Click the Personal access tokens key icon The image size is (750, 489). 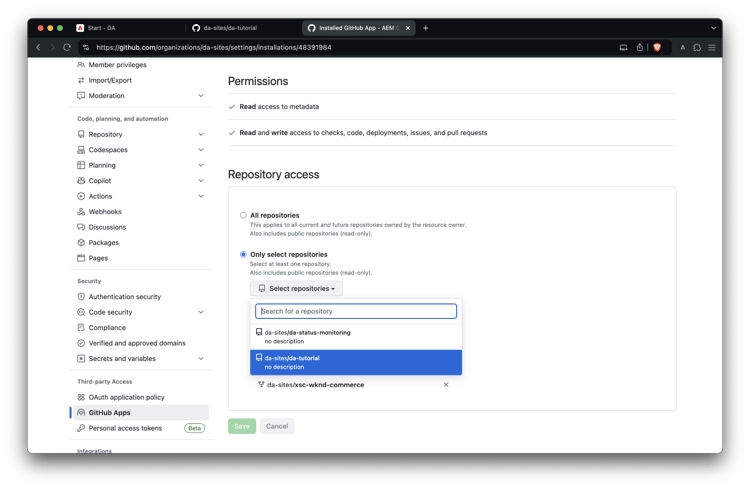(81, 428)
